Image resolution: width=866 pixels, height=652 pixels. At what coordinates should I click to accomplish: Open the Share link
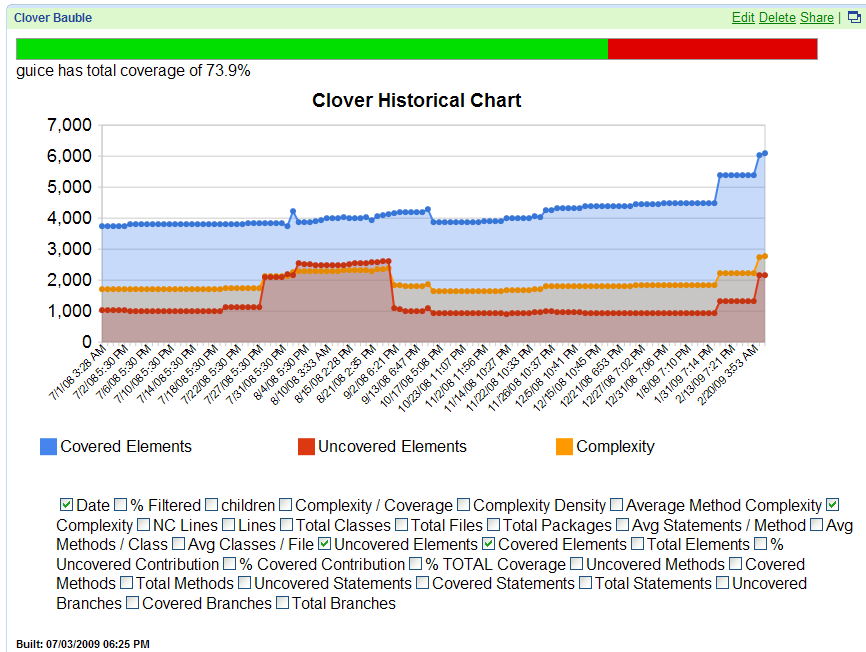[x=816, y=18]
